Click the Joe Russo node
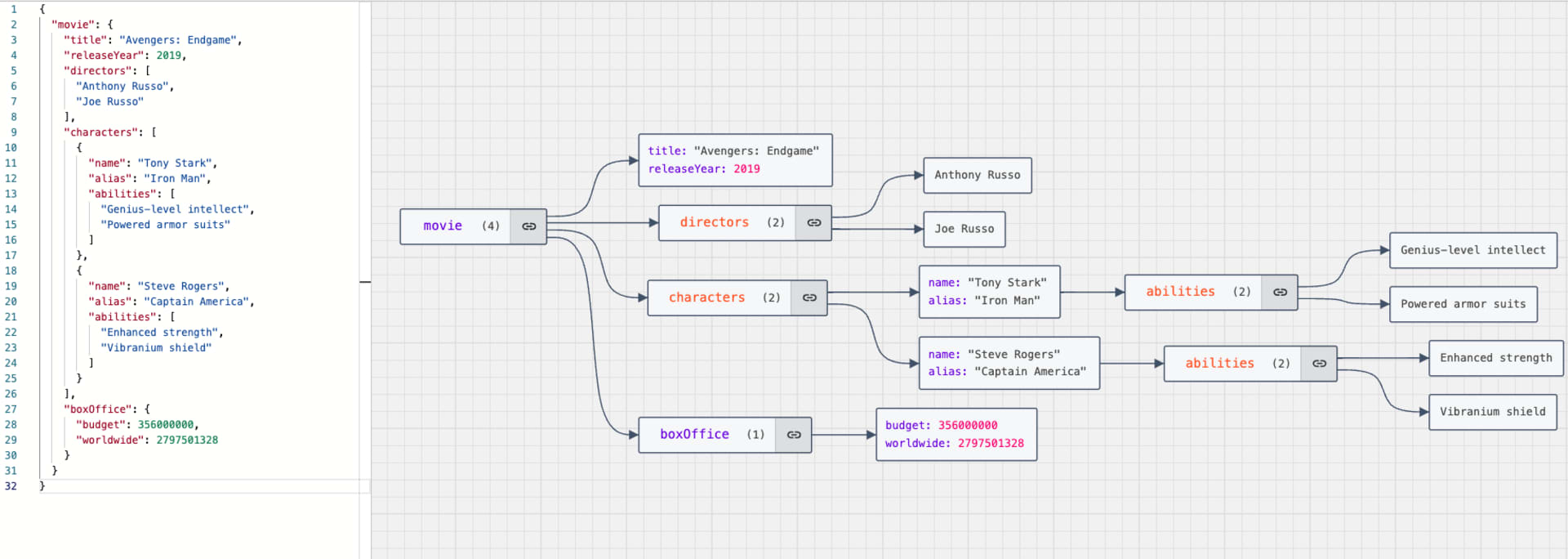The image size is (1568, 559). [x=964, y=229]
